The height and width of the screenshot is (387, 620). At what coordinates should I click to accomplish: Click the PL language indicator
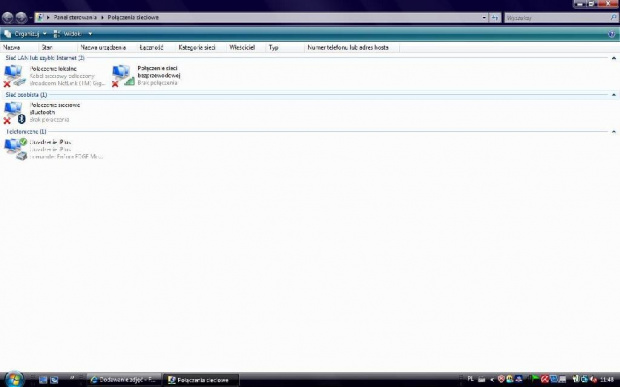pyautogui.click(x=471, y=379)
